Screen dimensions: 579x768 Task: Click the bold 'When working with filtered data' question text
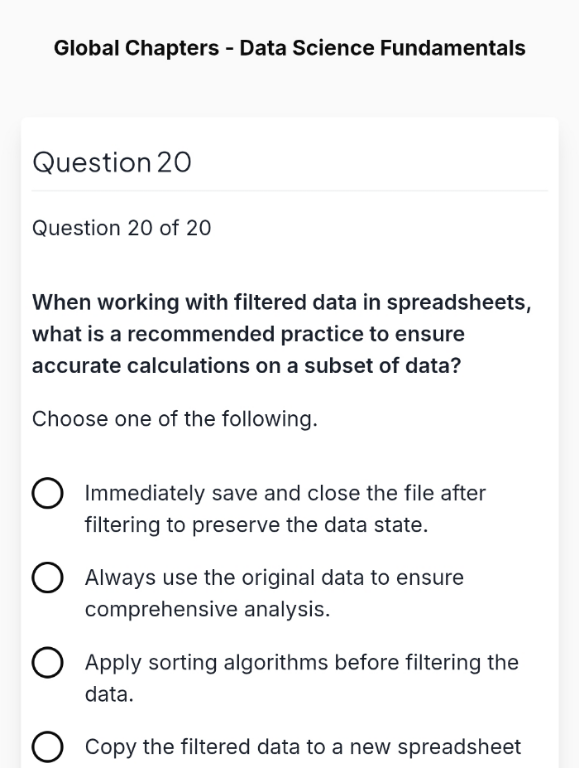[282, 334]
